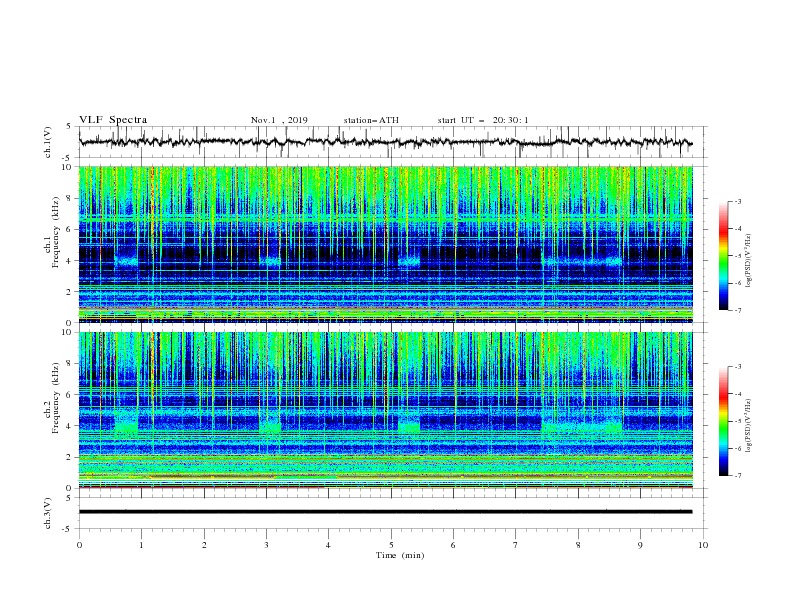Click the "ch.3(V)" axis label
The height and width of the screenshot is (612, 792).
click(x=48, y=513)
